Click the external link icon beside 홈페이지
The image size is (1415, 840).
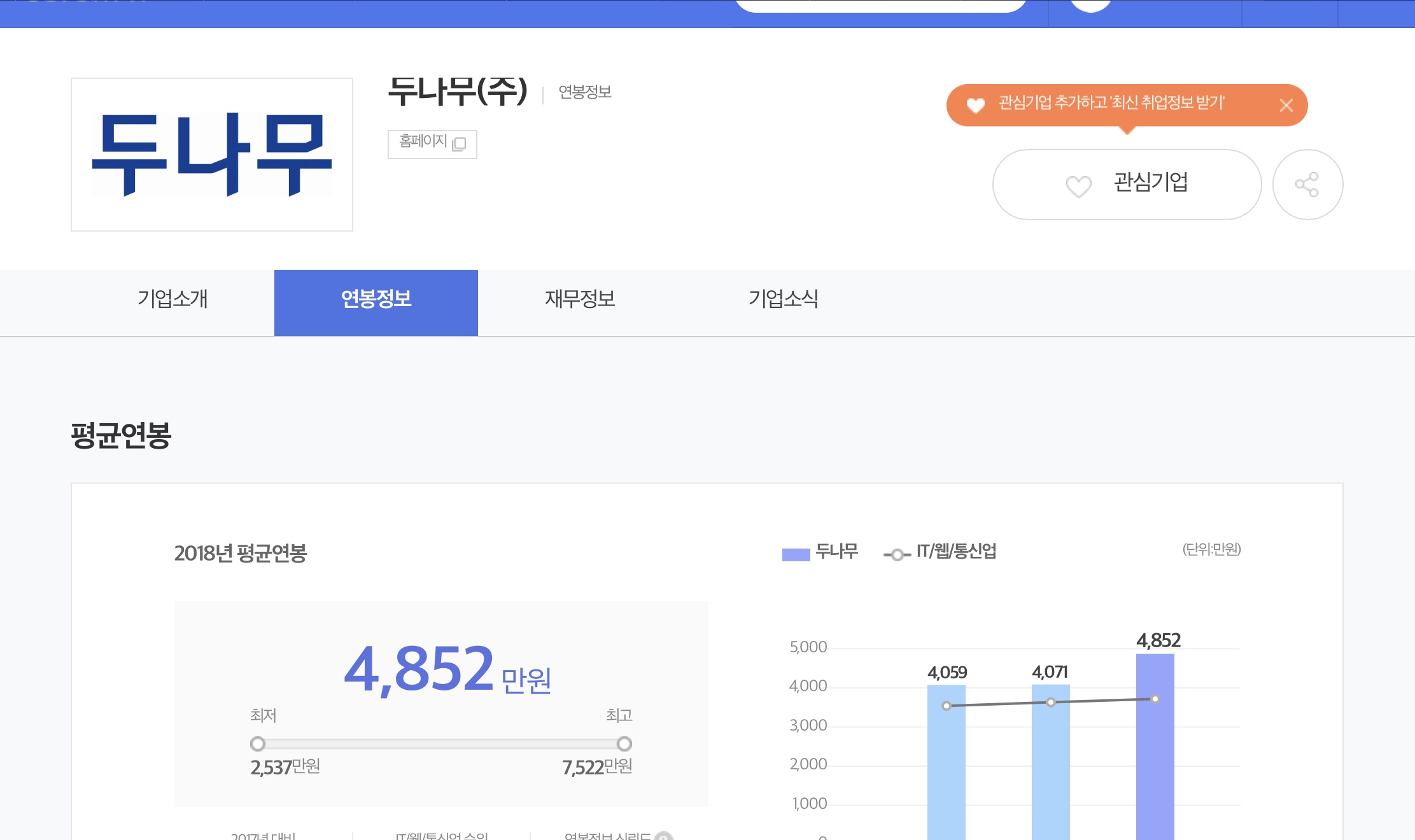(x=459, y=144)
